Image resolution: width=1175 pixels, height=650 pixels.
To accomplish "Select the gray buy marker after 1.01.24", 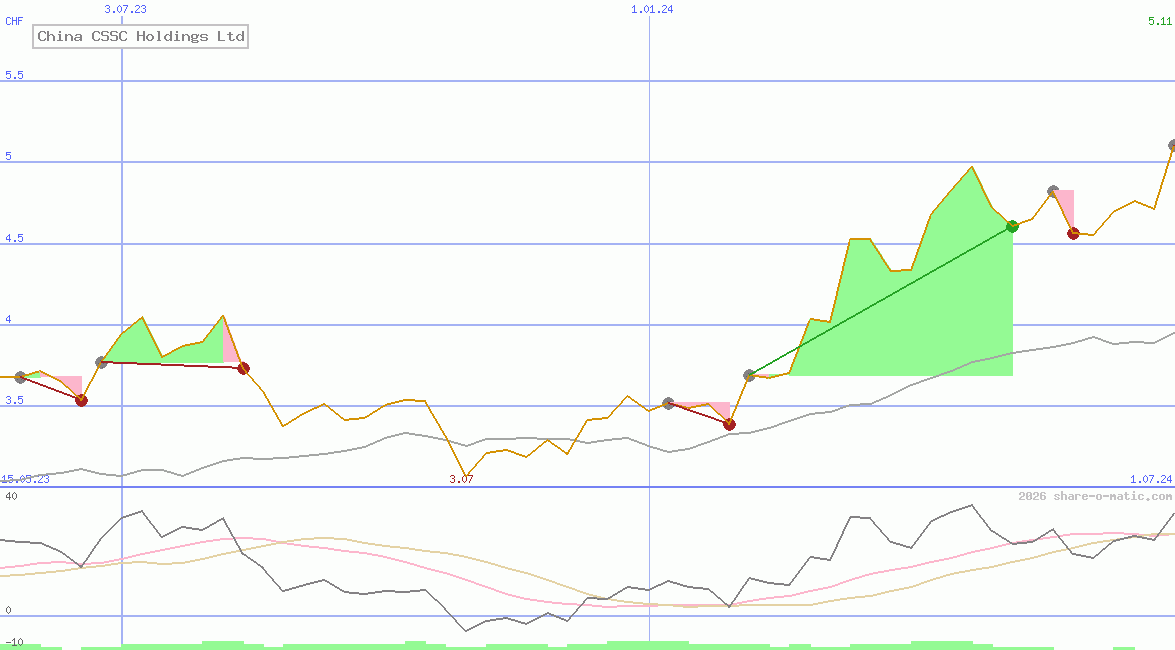I will point(668,403).
